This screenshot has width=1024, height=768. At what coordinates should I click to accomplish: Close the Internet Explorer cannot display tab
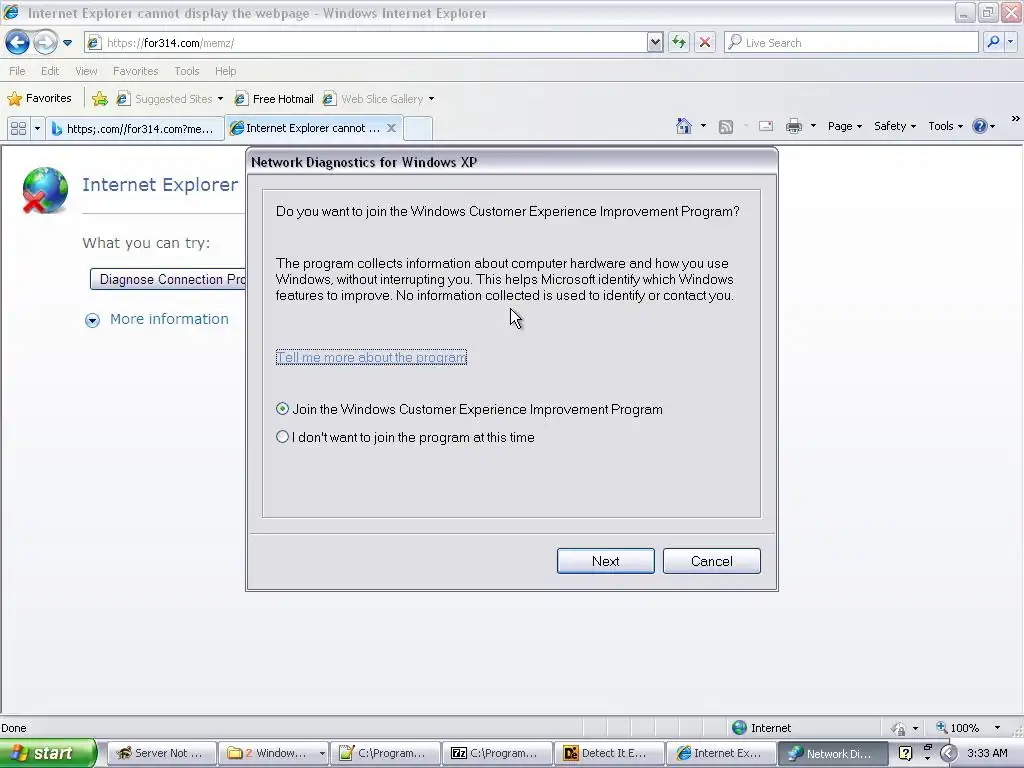click(x=391, y=128)
